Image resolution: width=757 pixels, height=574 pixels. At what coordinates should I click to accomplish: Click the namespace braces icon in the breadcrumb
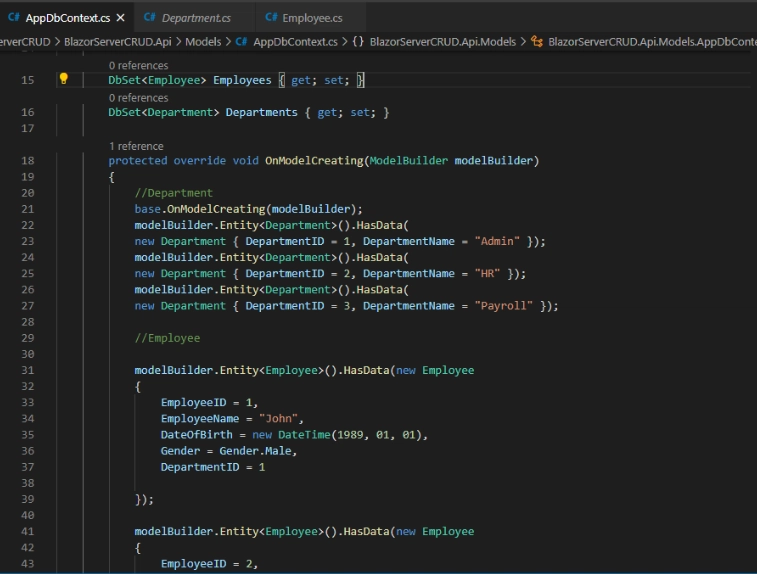[358, 41]
